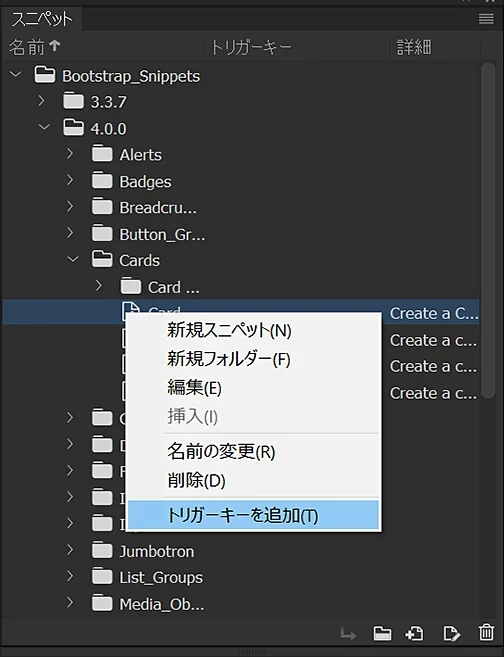Expand the Breadcru... folder
The width and height of the screenshot is (504, 657).
click(70, 207)
